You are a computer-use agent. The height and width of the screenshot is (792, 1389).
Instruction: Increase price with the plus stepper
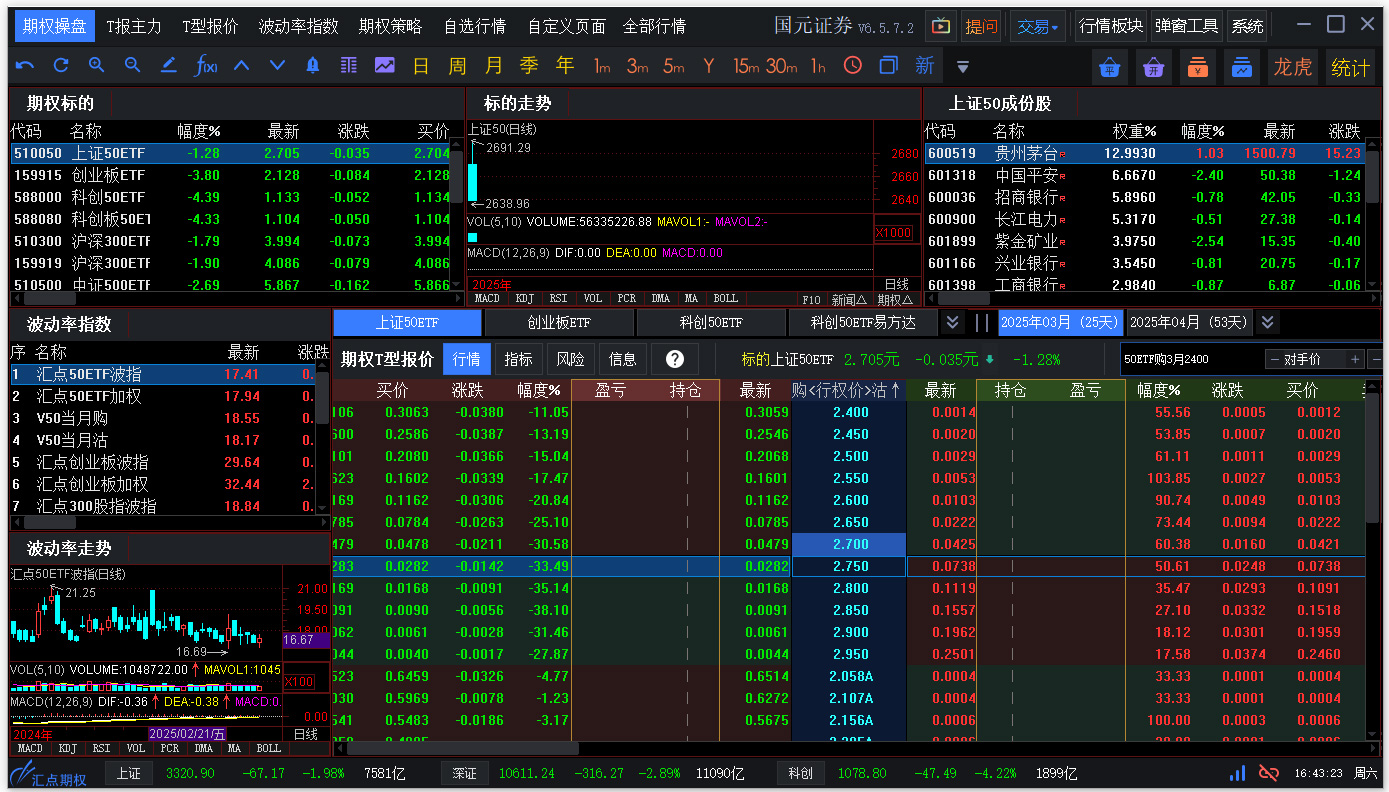(x=1356, y=359)
